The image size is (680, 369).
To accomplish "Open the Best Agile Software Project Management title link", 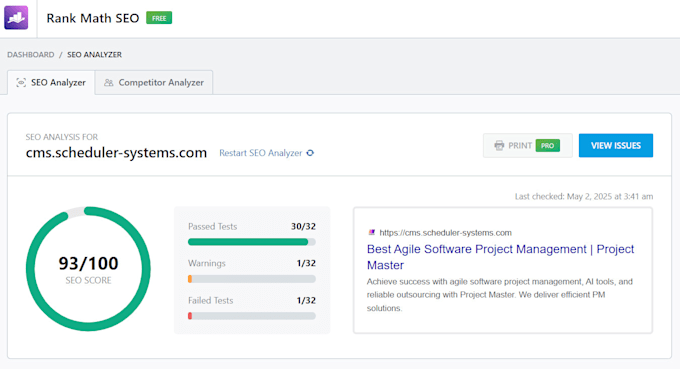I will (x=500, y=257).
